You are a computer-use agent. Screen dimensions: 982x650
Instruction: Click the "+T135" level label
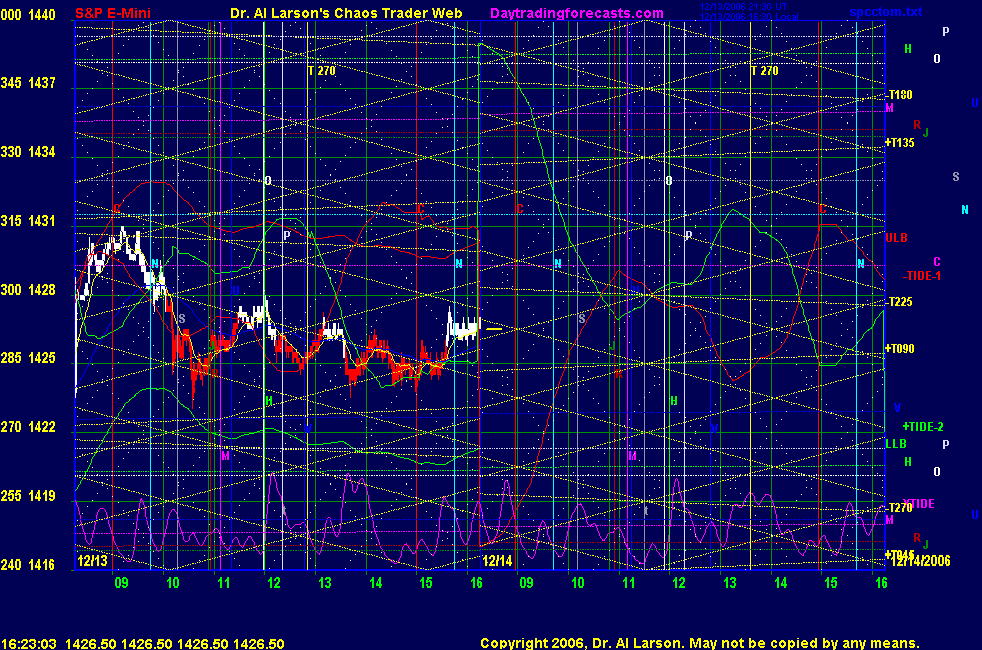coord(899,143)
